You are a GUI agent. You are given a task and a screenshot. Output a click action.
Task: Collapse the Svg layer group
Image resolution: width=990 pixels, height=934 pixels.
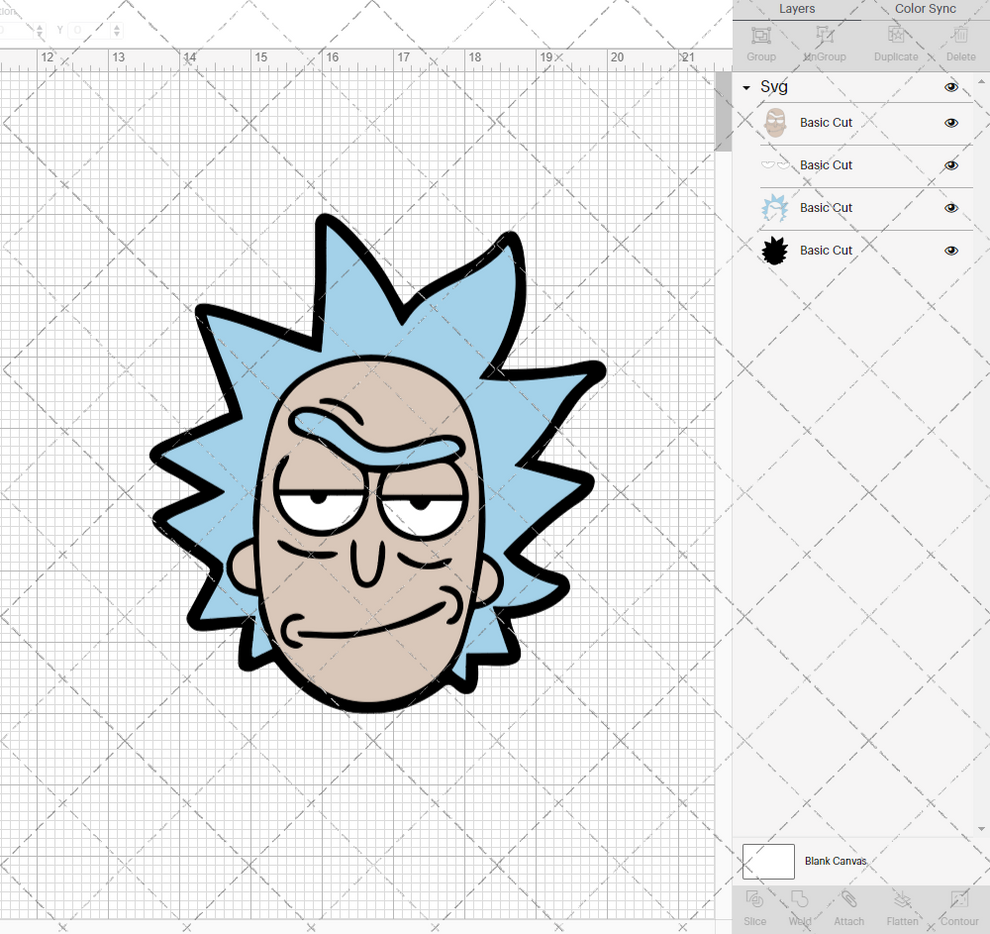tap(744, 87)
